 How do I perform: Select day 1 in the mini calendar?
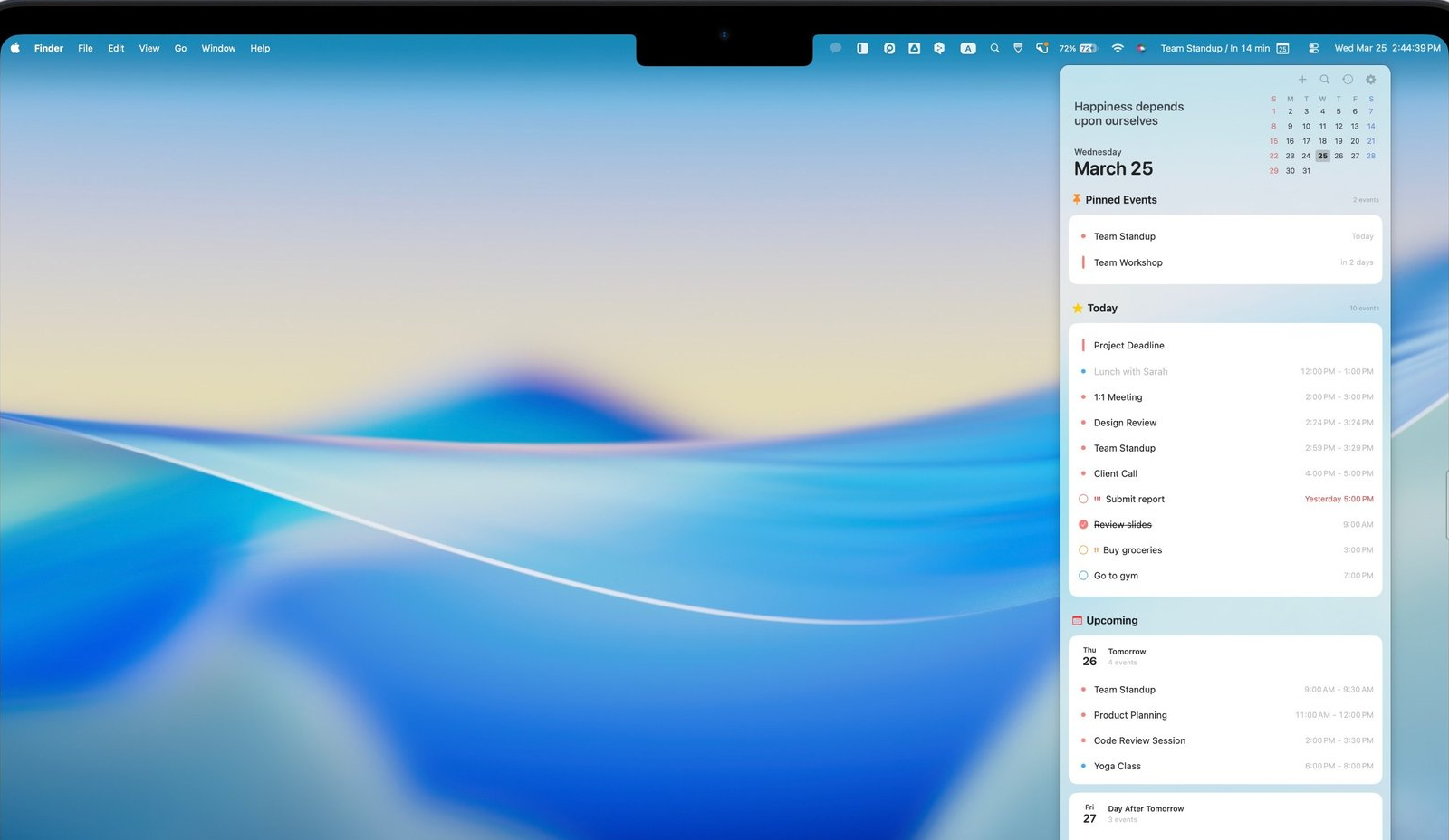pyautogui.click(x=1273, y=111)
